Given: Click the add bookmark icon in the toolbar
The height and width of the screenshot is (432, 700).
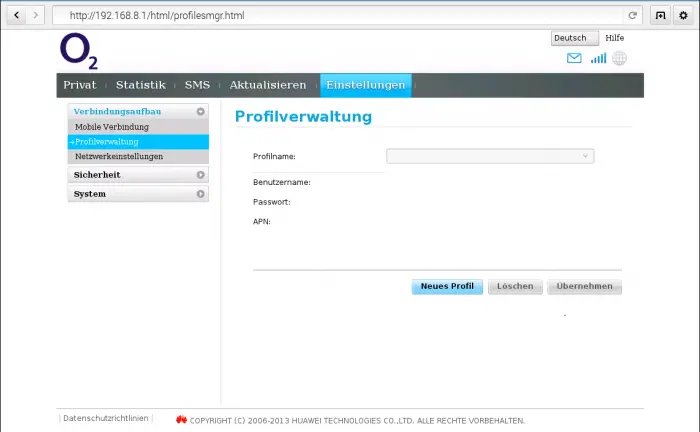Looking at the screenshot, I should [x=660, y=16].
